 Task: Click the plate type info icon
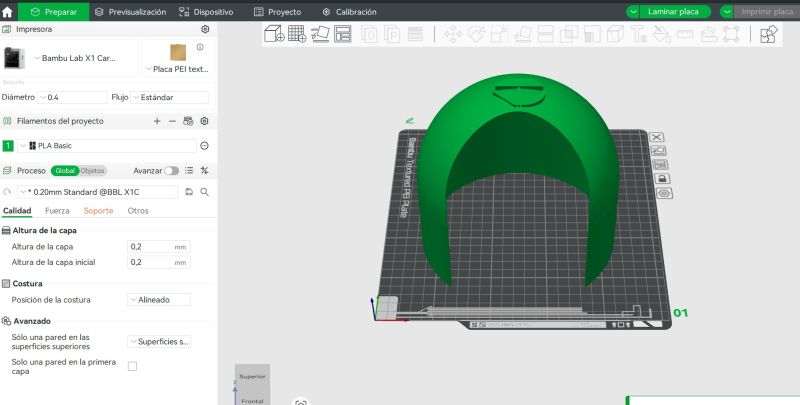pos(200,47)
